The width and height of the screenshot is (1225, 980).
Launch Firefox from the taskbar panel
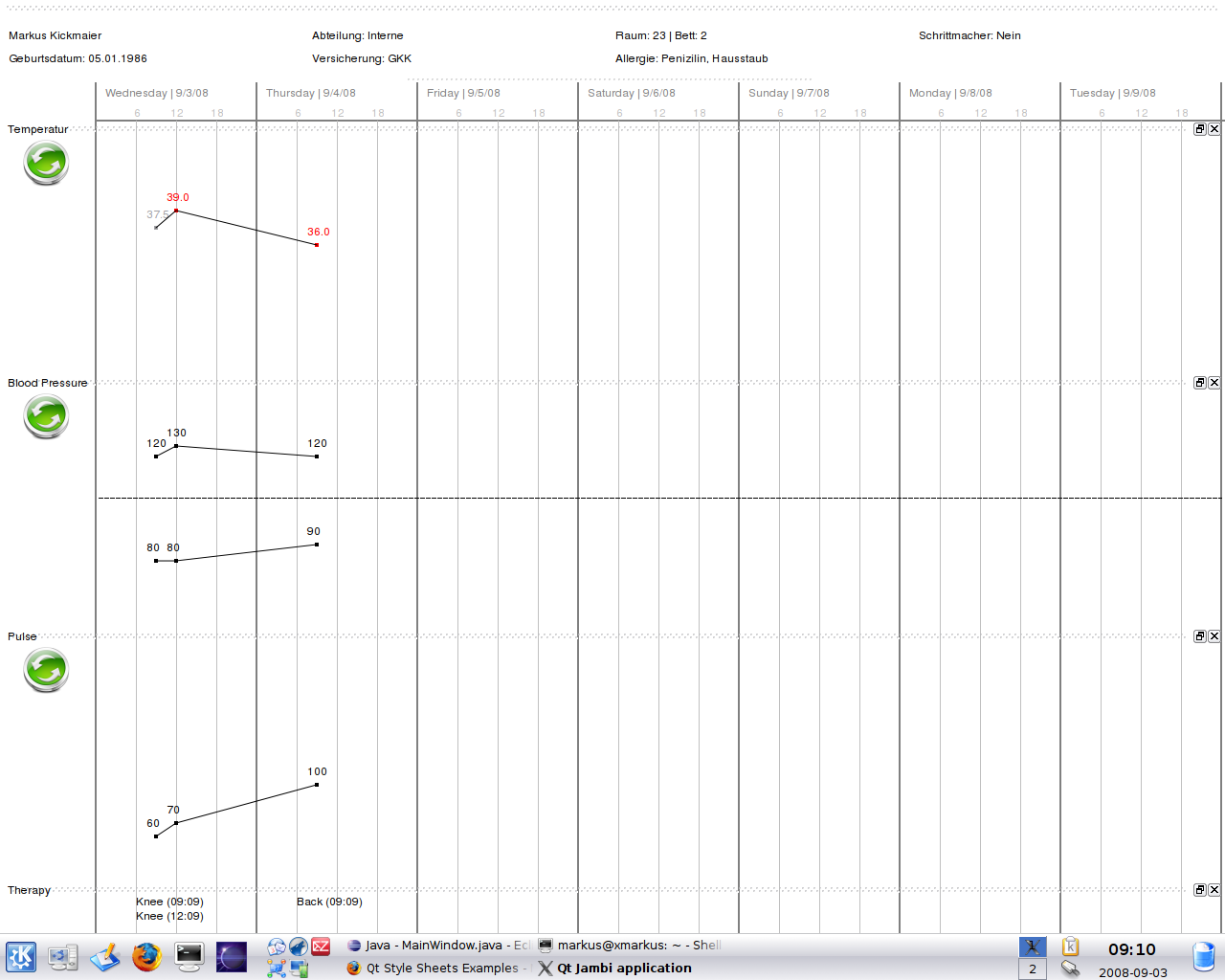(x=146, y=956)
